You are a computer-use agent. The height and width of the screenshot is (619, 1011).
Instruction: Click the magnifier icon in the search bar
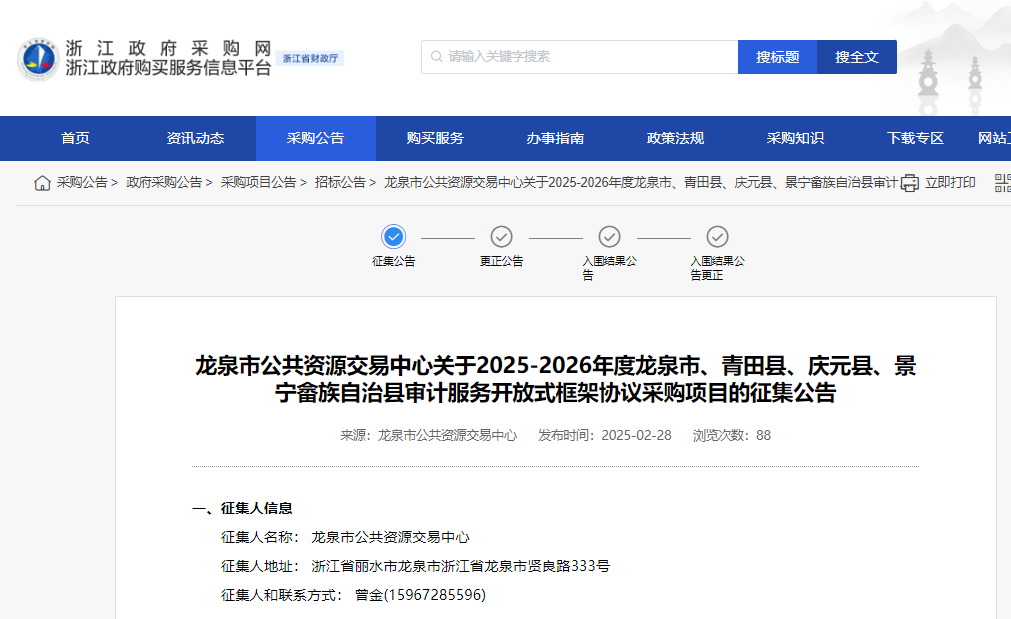(x=434, y=57)
